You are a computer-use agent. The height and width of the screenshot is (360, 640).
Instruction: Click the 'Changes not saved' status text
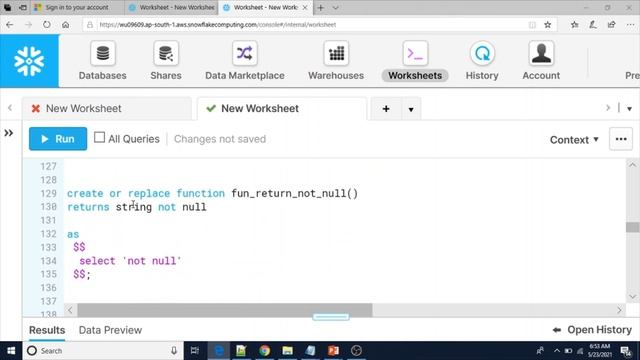coord(220,139)
